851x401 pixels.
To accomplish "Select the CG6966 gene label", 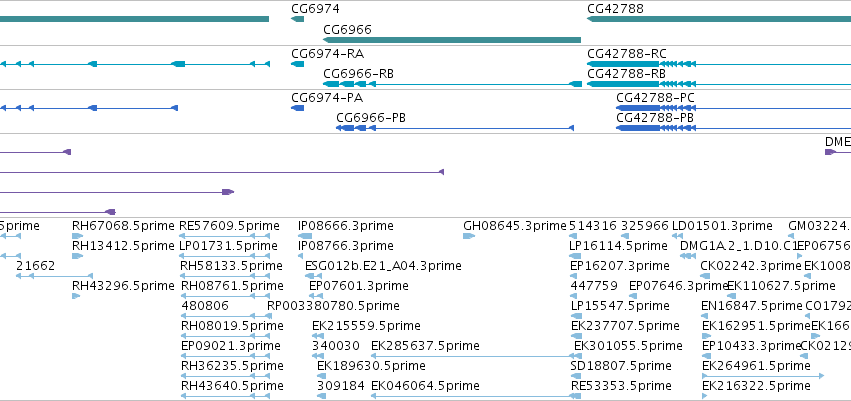I will 347,29.
